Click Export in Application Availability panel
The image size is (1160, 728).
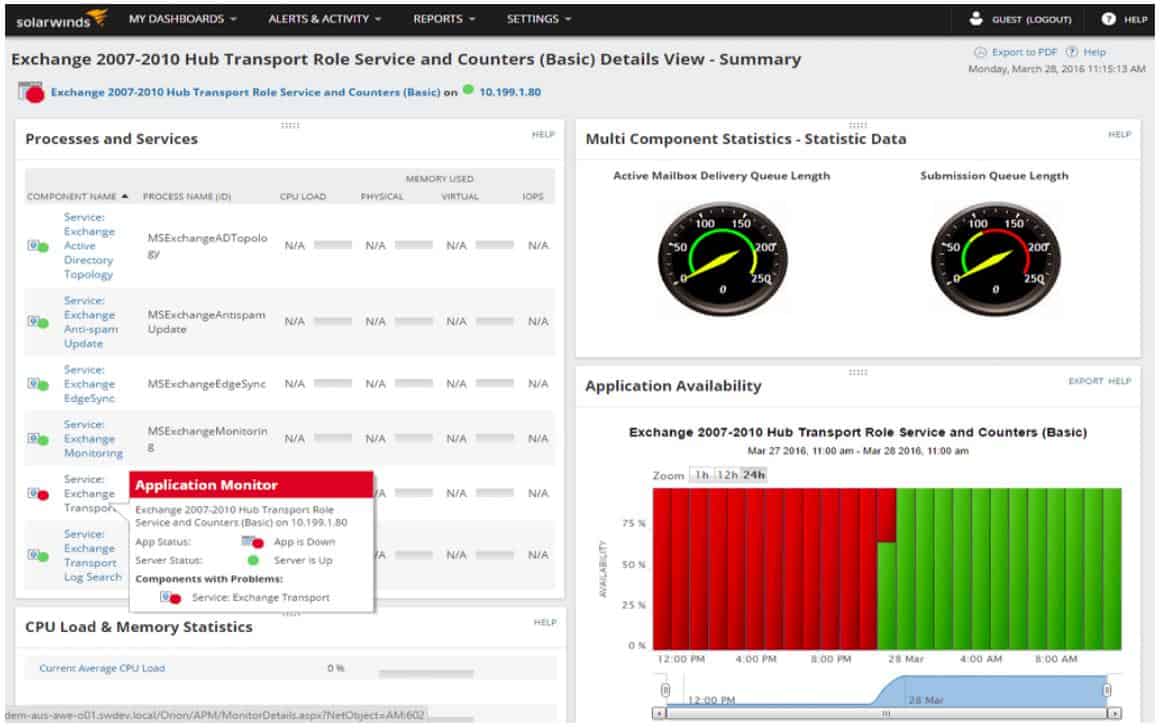click(x=1085, y=381)
